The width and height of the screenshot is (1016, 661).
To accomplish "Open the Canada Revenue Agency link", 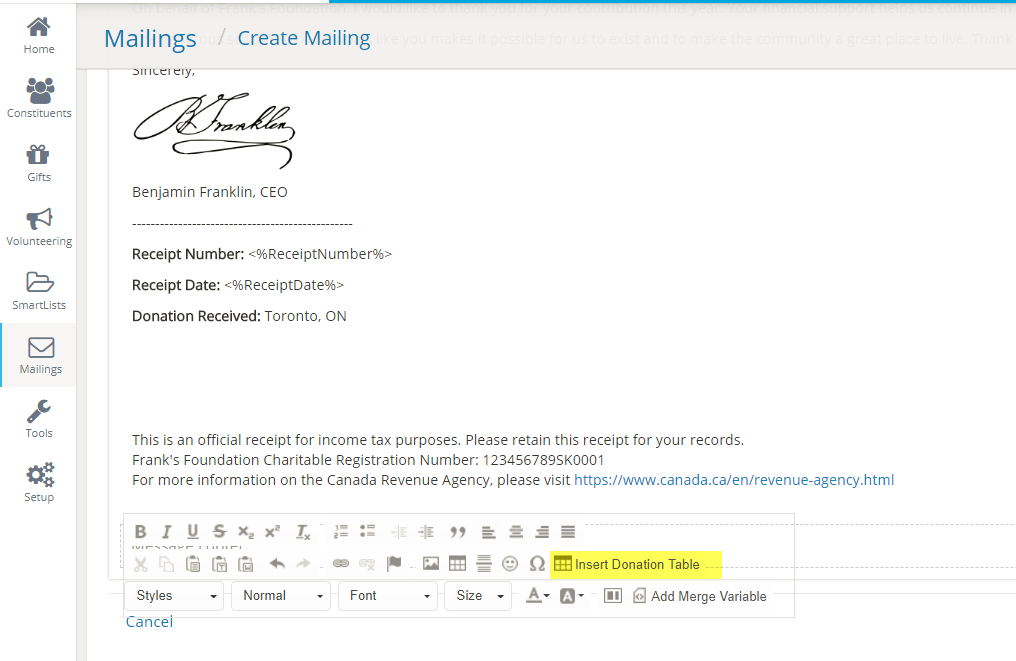I will pos(733,480).
